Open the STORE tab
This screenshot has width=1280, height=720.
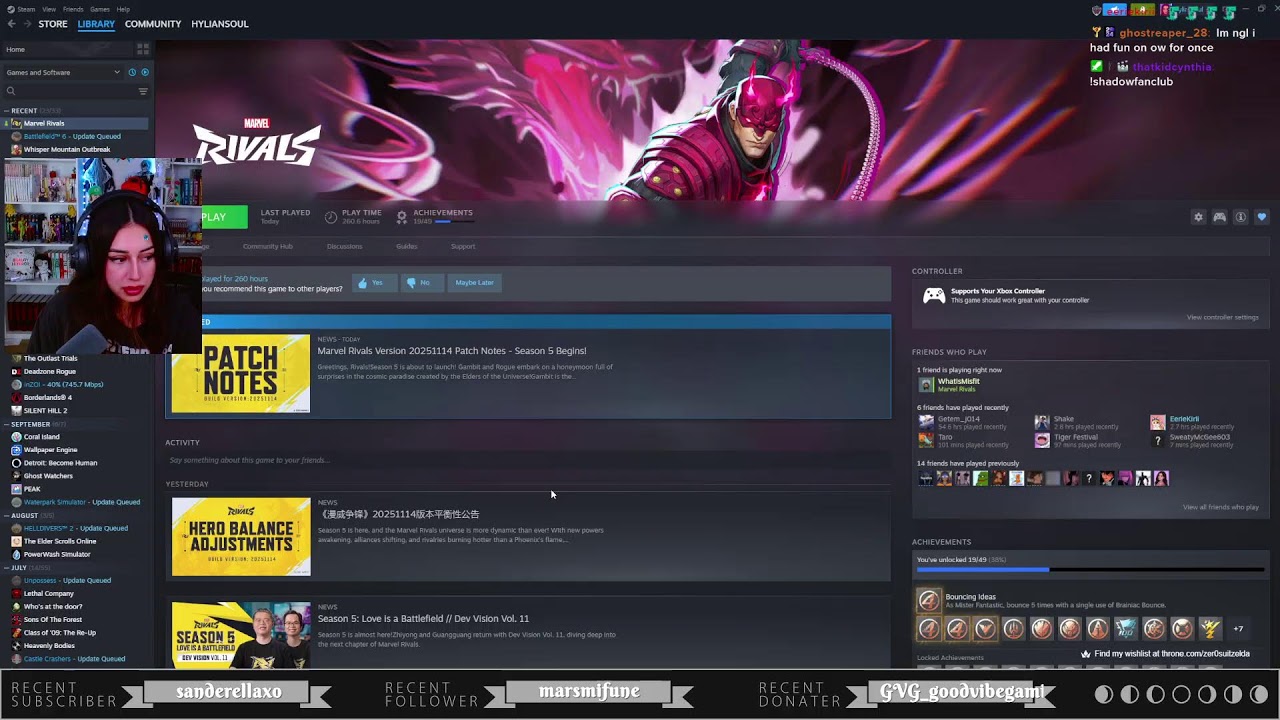[x=53, y=24]
